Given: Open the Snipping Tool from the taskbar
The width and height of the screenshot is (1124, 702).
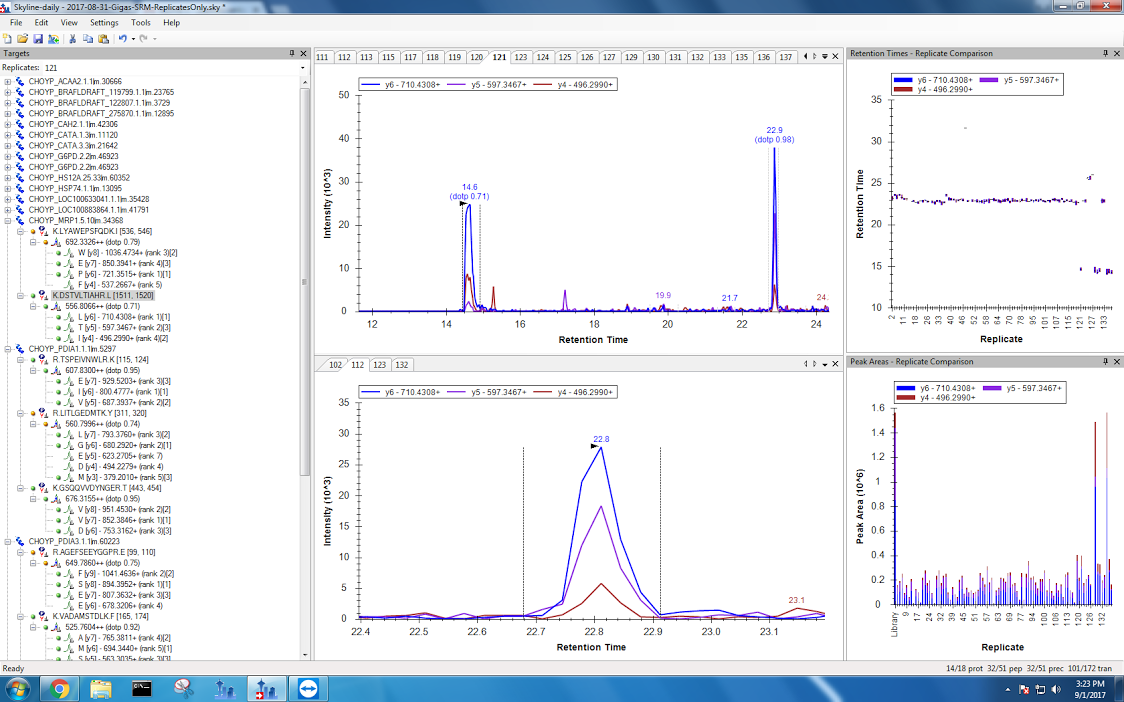Looking at the screenshot, I should coord(183,688).
